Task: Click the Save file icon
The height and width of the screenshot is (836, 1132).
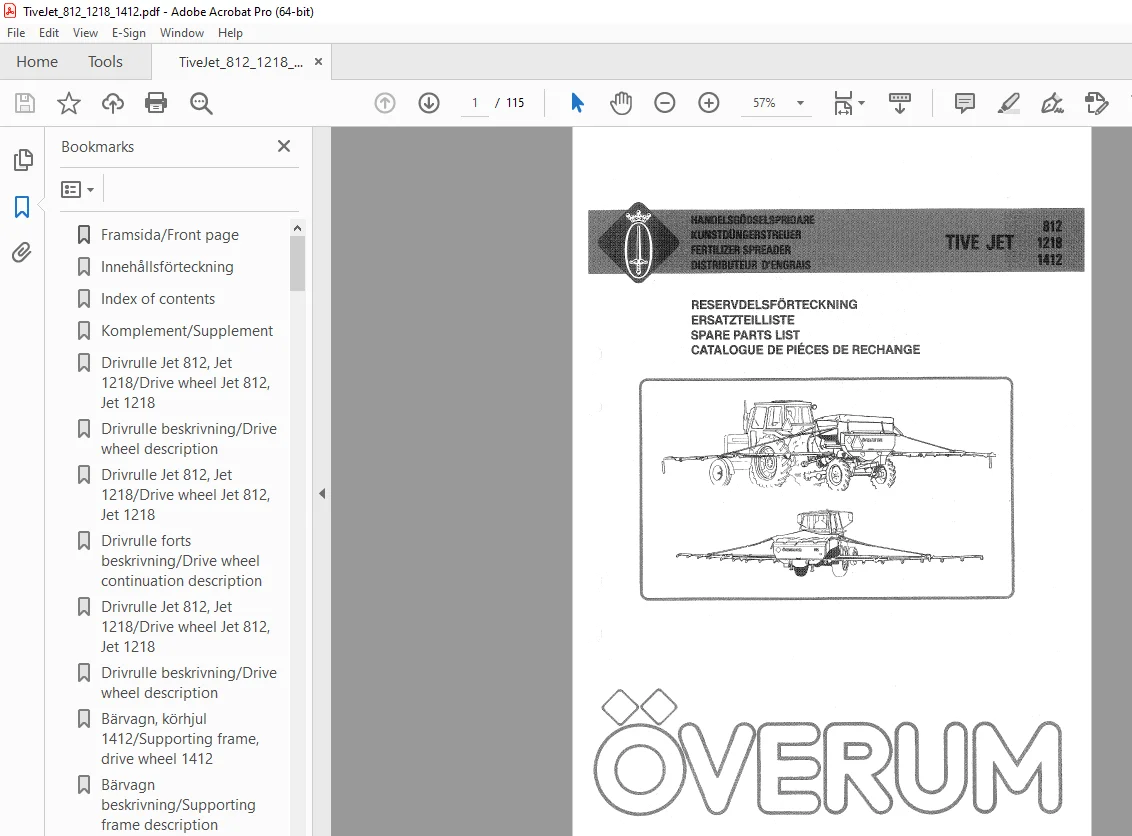Action: click(x=25, y=103)
